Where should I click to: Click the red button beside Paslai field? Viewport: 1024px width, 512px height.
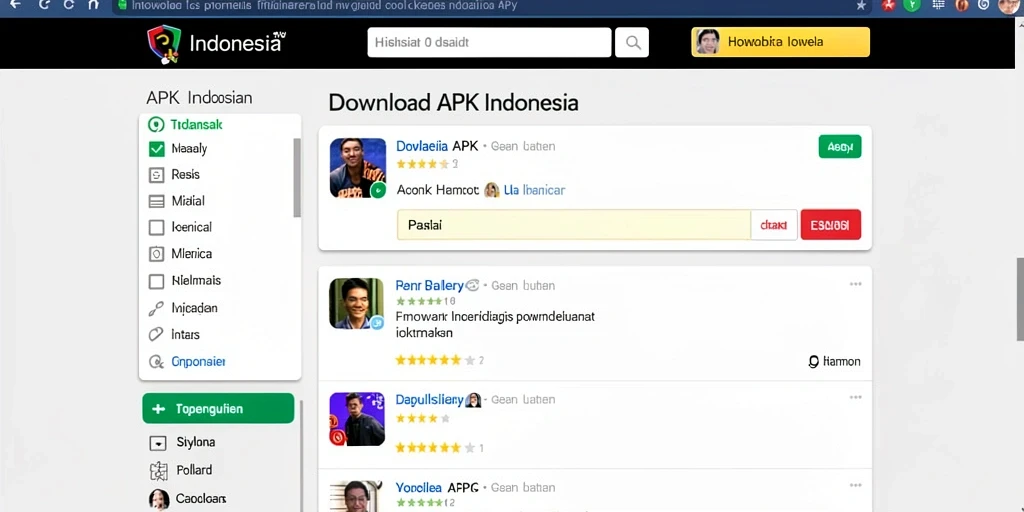830,225
